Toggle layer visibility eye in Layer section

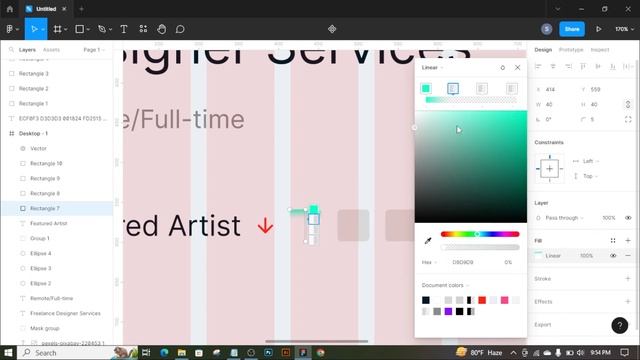coord(628,218)
